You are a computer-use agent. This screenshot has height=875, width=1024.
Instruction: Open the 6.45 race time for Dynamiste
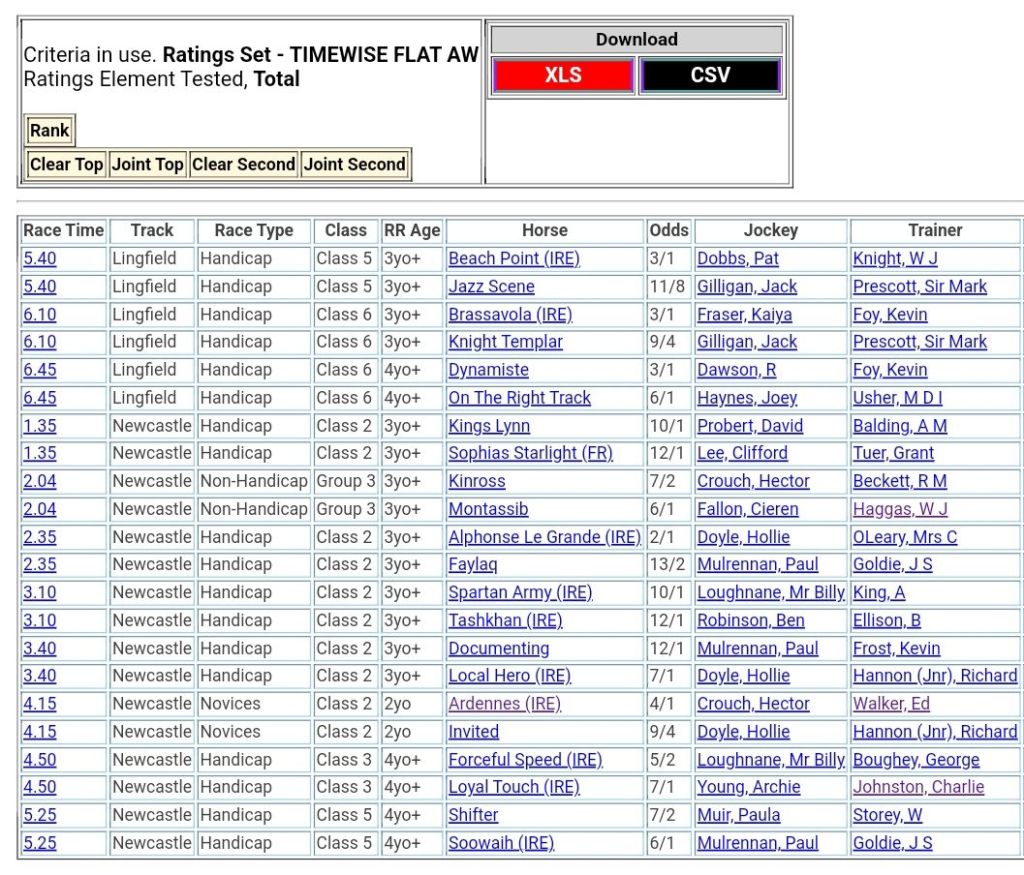[40, 370]
